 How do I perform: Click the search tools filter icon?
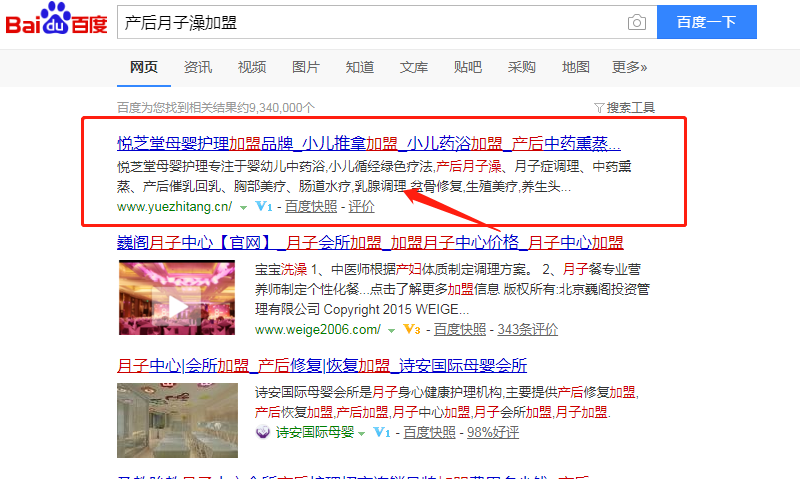click(599, 107)
